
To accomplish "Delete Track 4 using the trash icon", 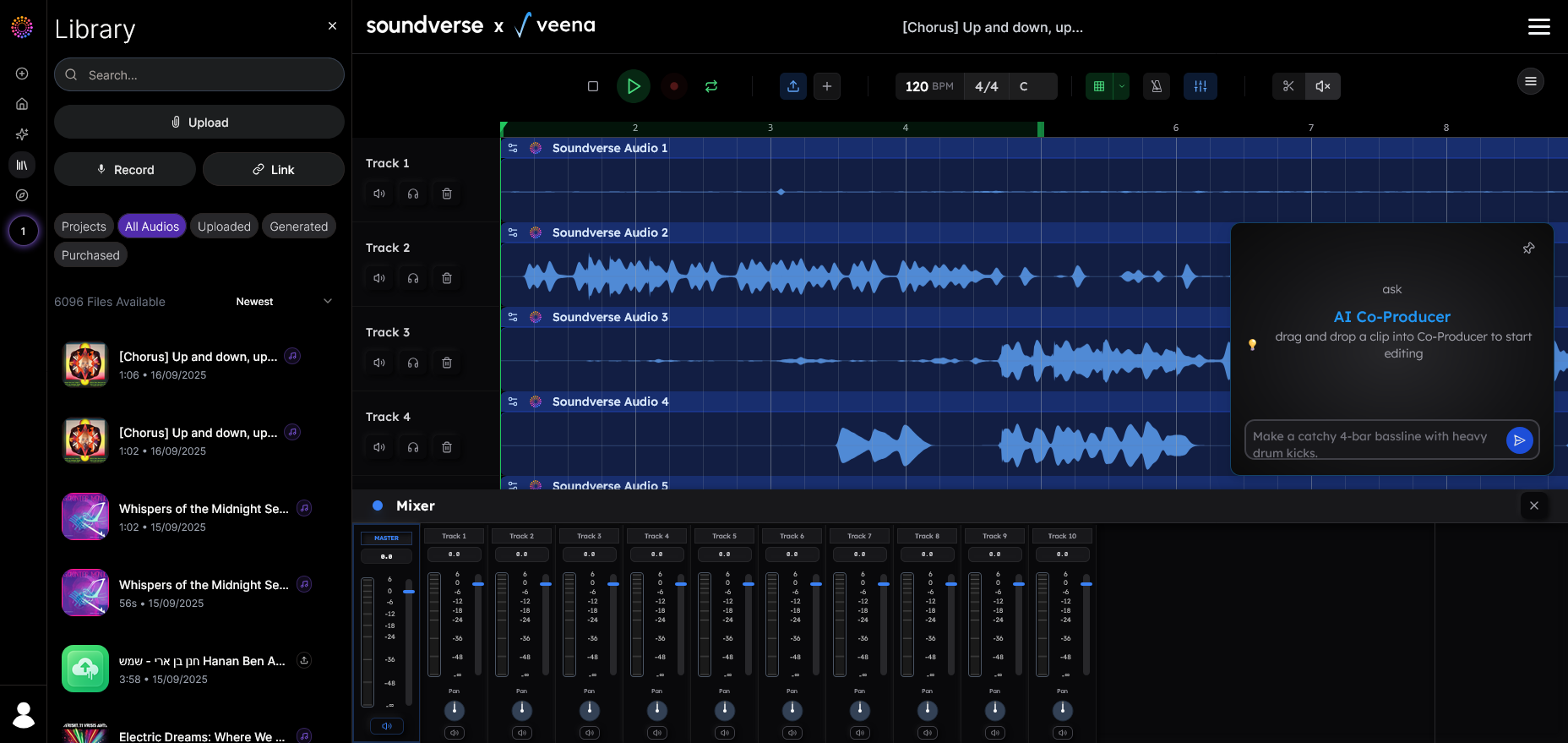I will (x=447, y=447).
